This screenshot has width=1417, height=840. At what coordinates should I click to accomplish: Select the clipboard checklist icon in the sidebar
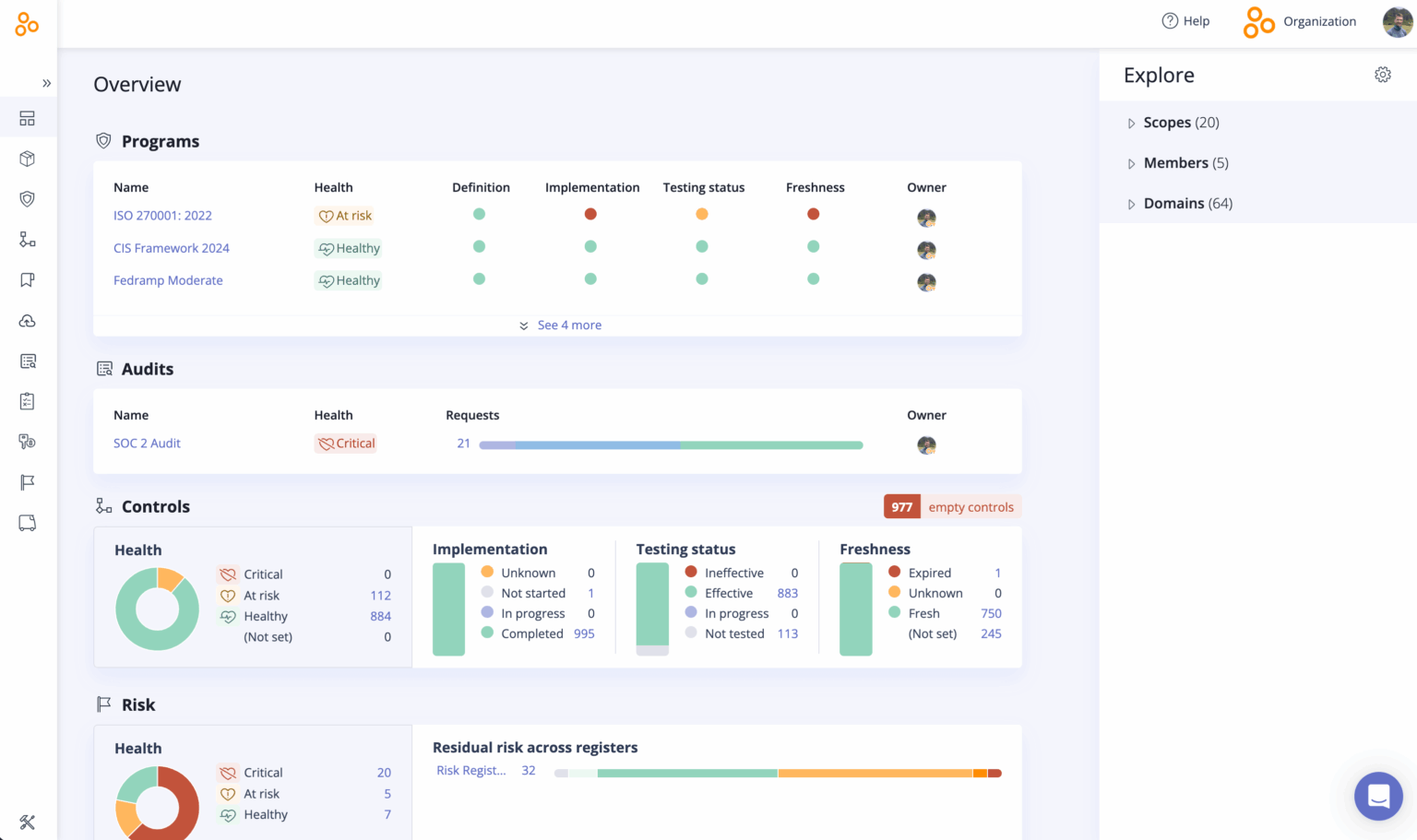[27, 400]
